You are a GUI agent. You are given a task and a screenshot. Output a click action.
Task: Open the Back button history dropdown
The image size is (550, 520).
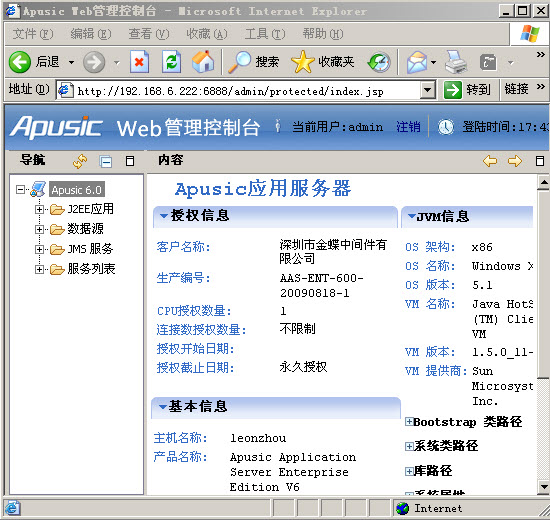pyautogui.click(x=71, y=62)
